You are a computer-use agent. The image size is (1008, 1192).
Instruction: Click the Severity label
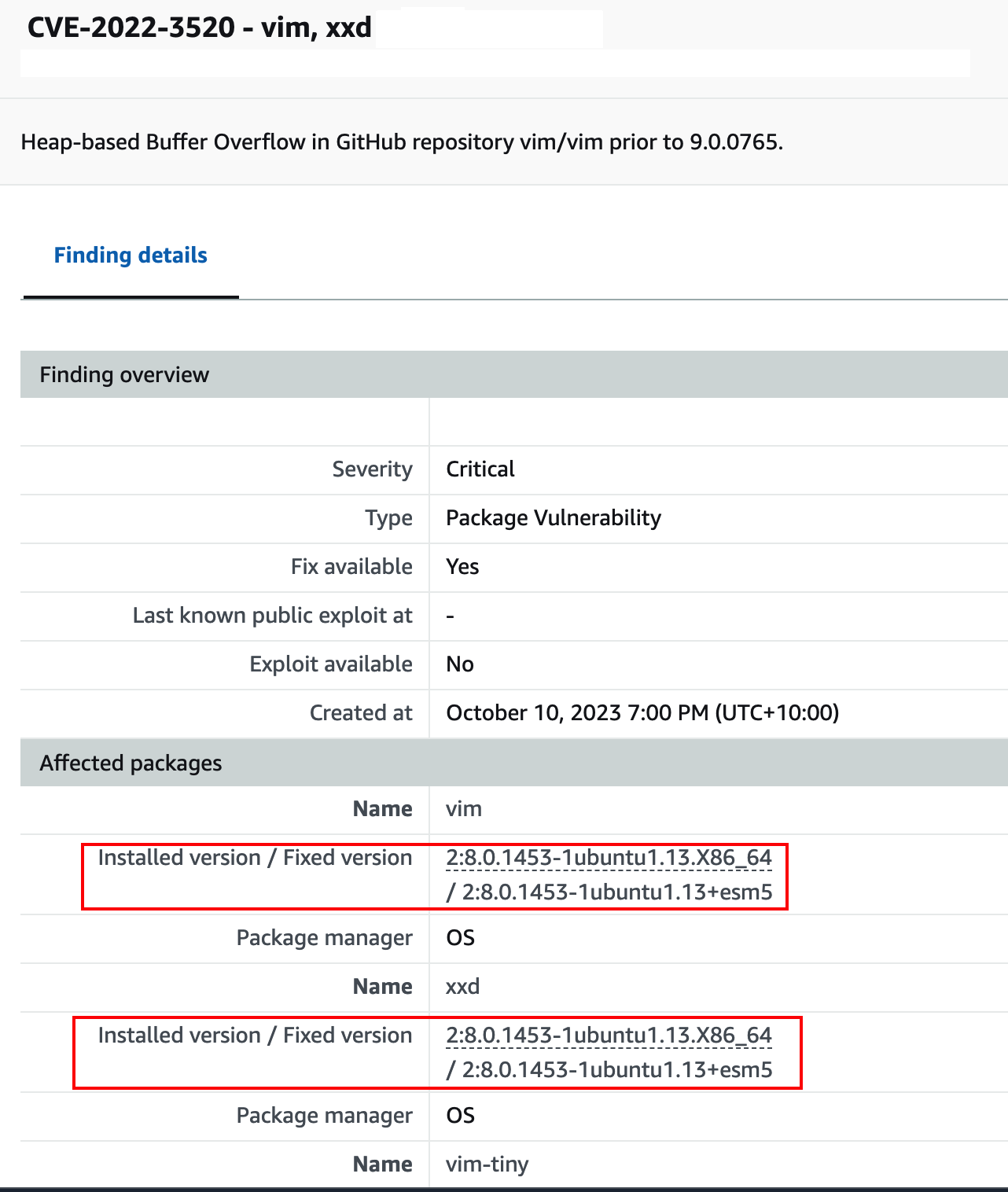point(372,469)
